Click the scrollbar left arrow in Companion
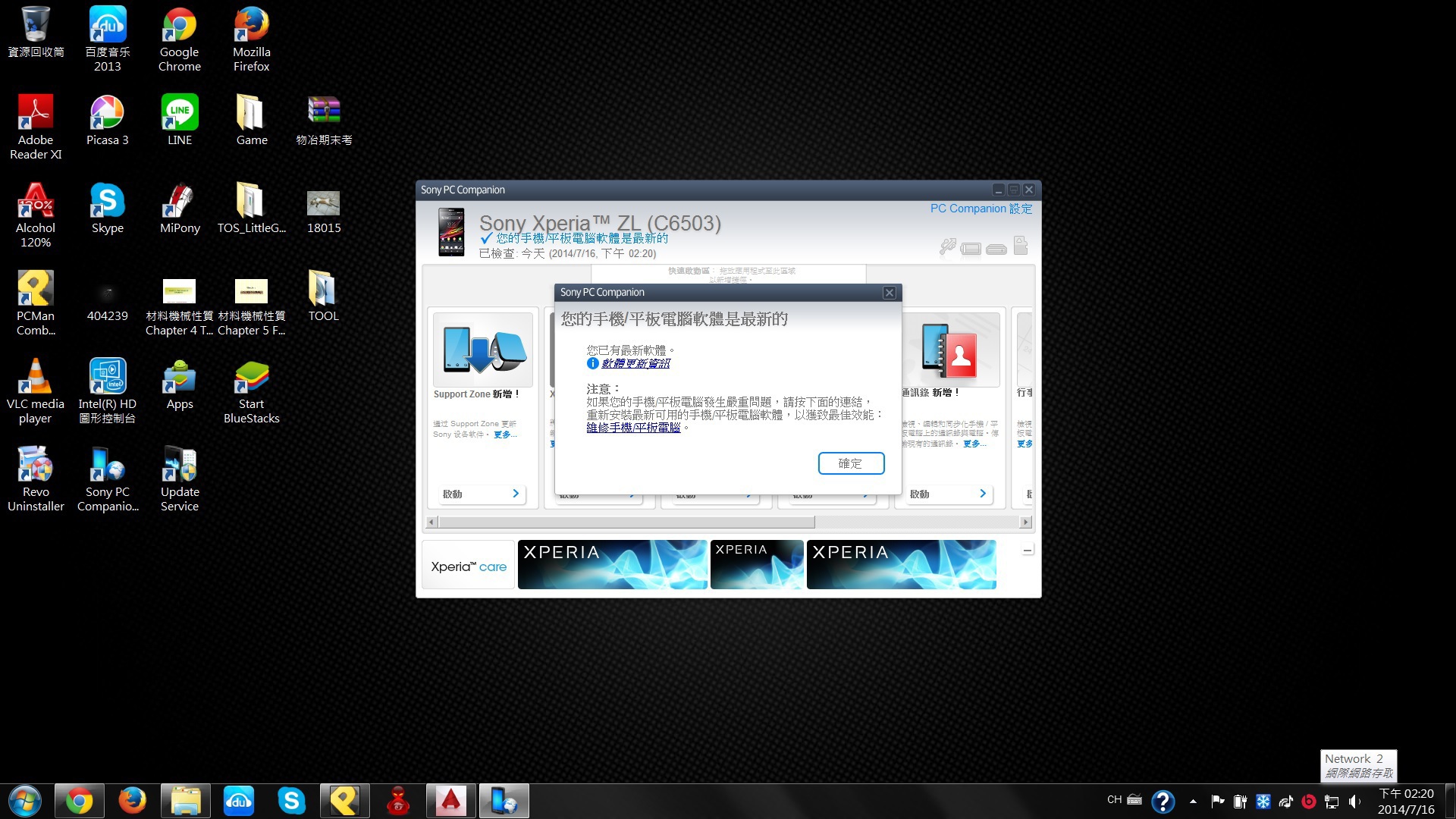The width and height of the screenshot is (1456, 819). (431, 522)
